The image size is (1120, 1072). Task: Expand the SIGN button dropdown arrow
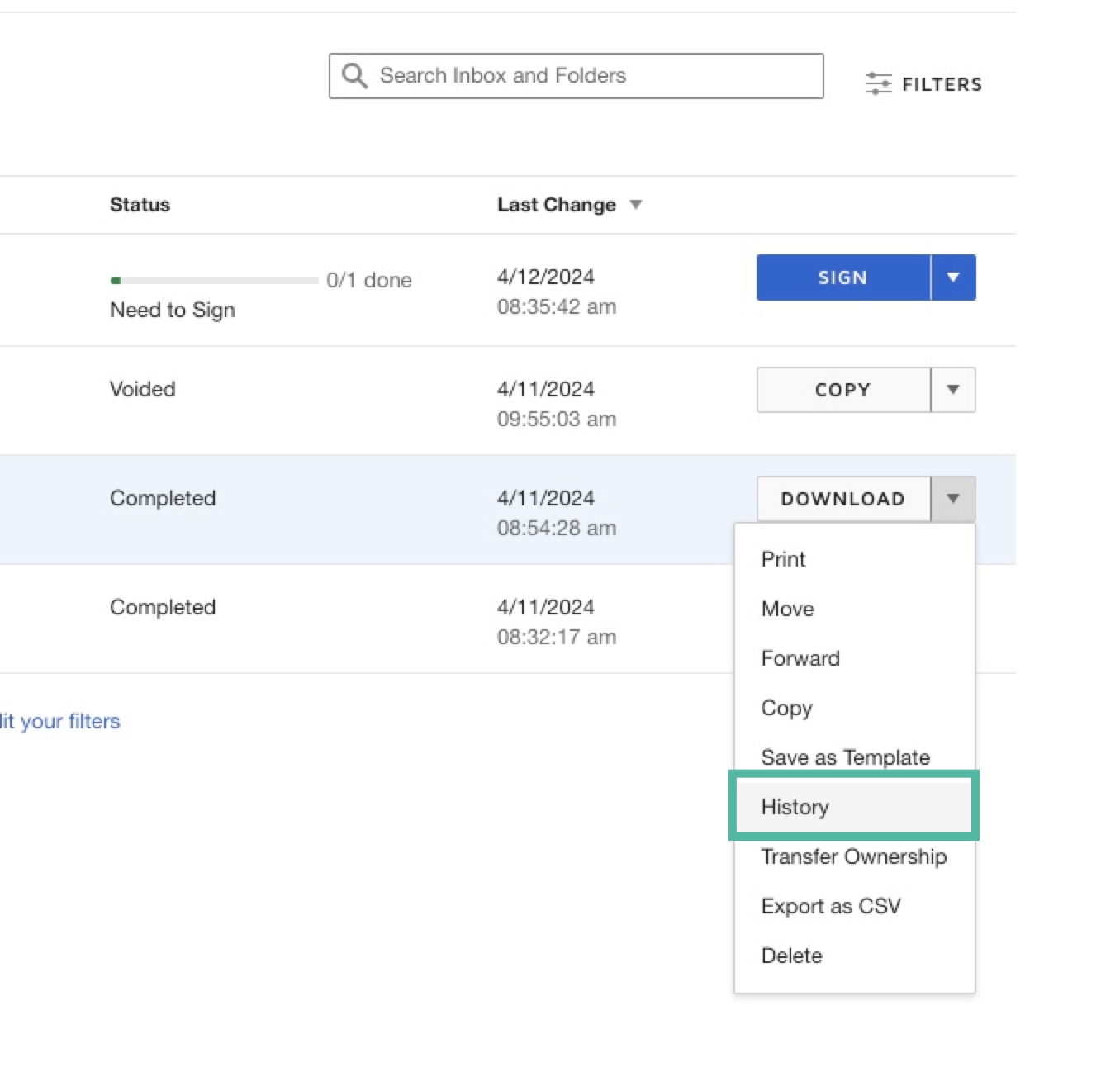click(x=953, y=277)
